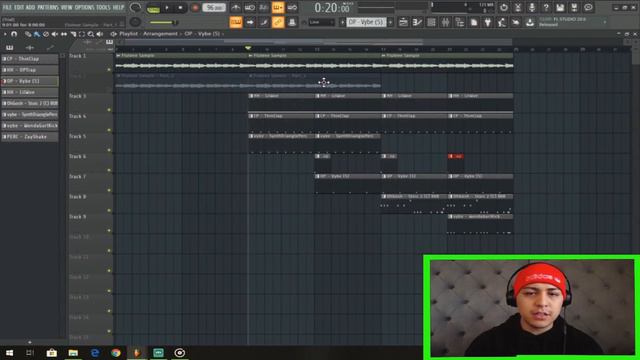
Task: Select the playlist Paint brush tool
Action: (x=37, y=34)
